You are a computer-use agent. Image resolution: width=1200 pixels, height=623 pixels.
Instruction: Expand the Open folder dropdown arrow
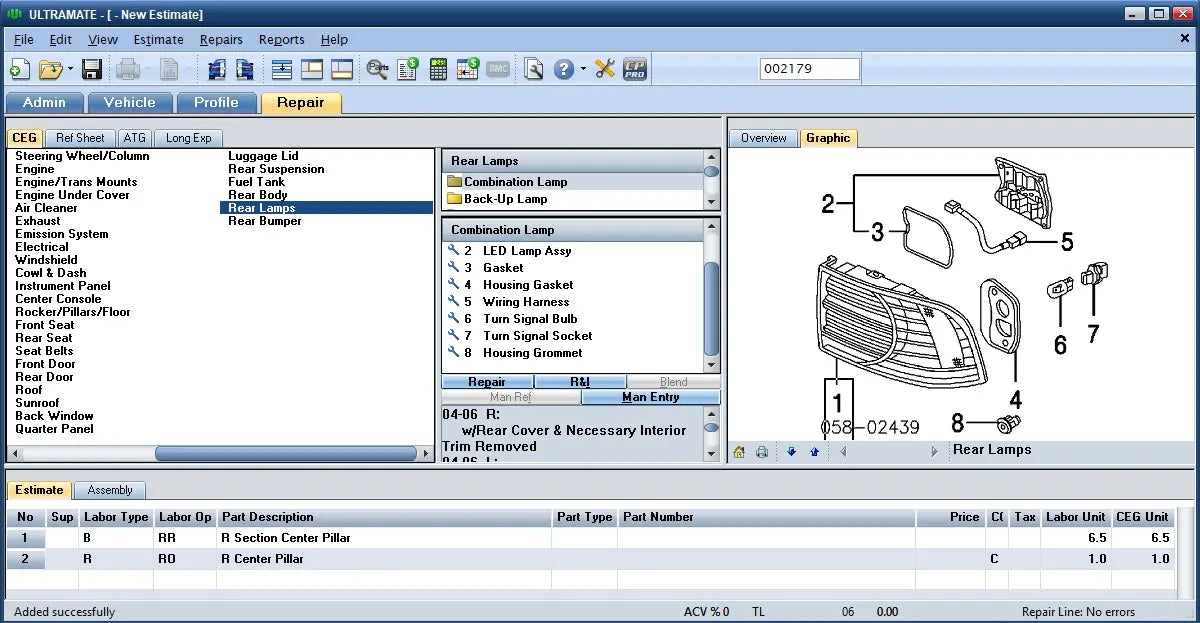71,69
